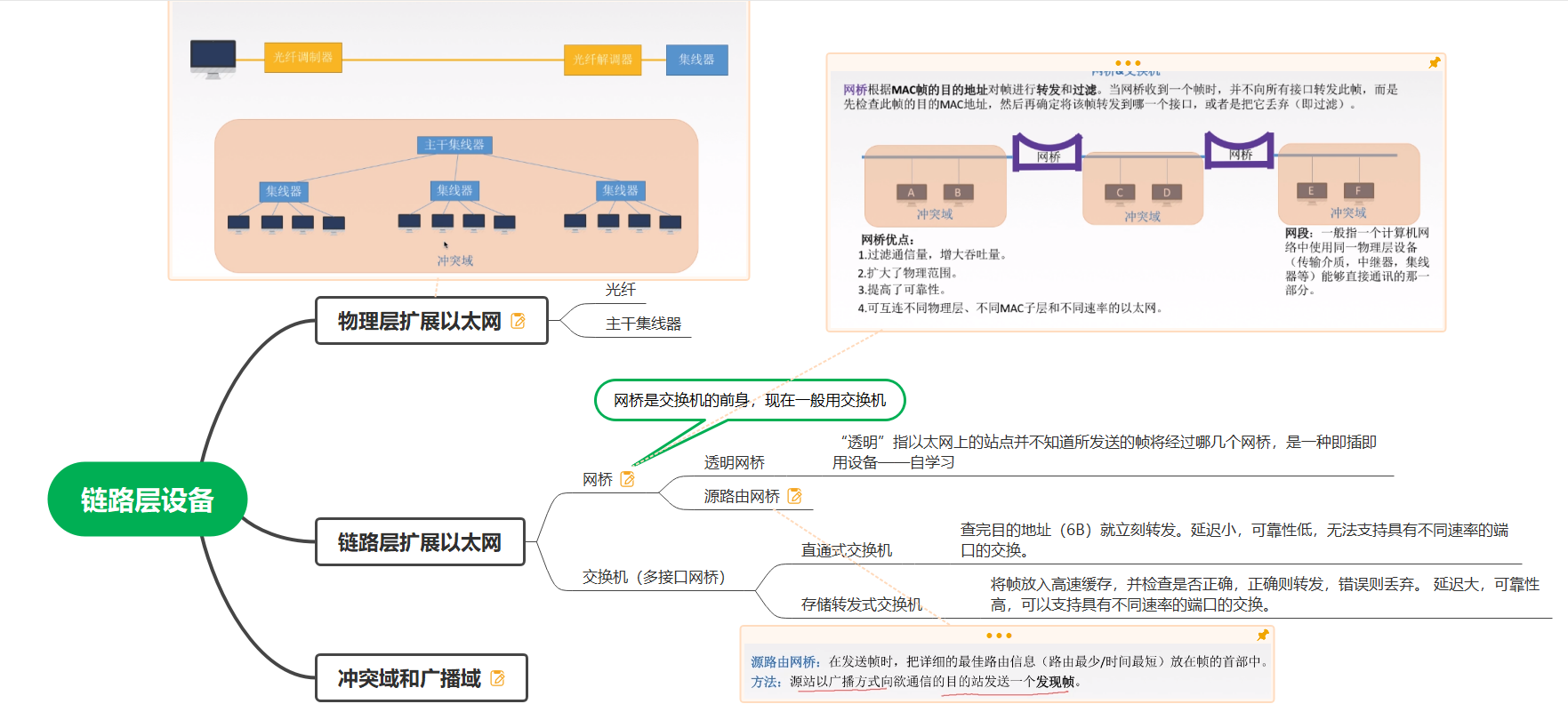Select the 存储转发式交换机 node
This screenshot has height=704, width=1568.
click(862, 605)
